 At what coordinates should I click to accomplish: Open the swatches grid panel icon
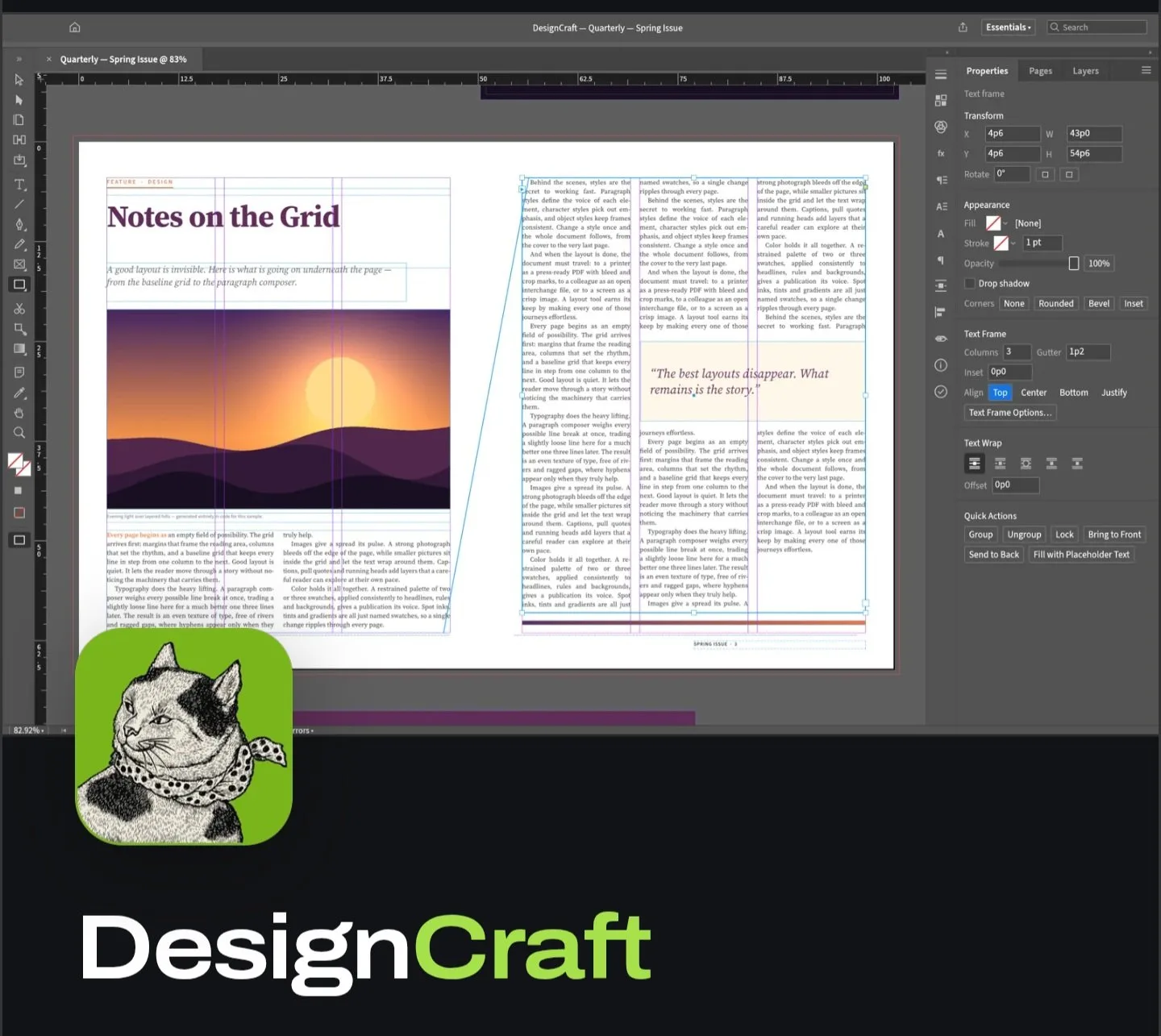(x=941, y=101)
